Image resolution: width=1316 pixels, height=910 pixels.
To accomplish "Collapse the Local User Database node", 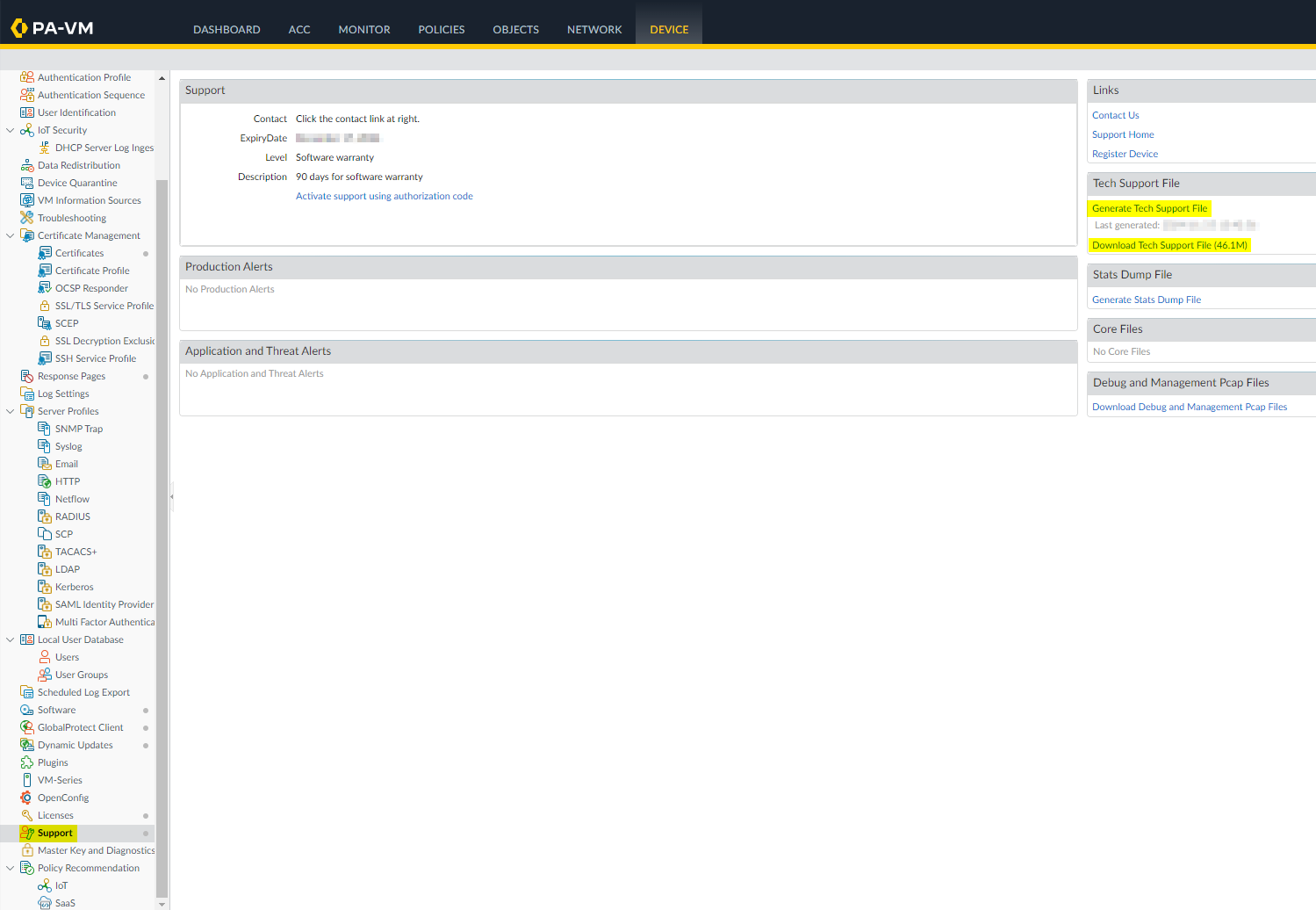I will [11, 639].
